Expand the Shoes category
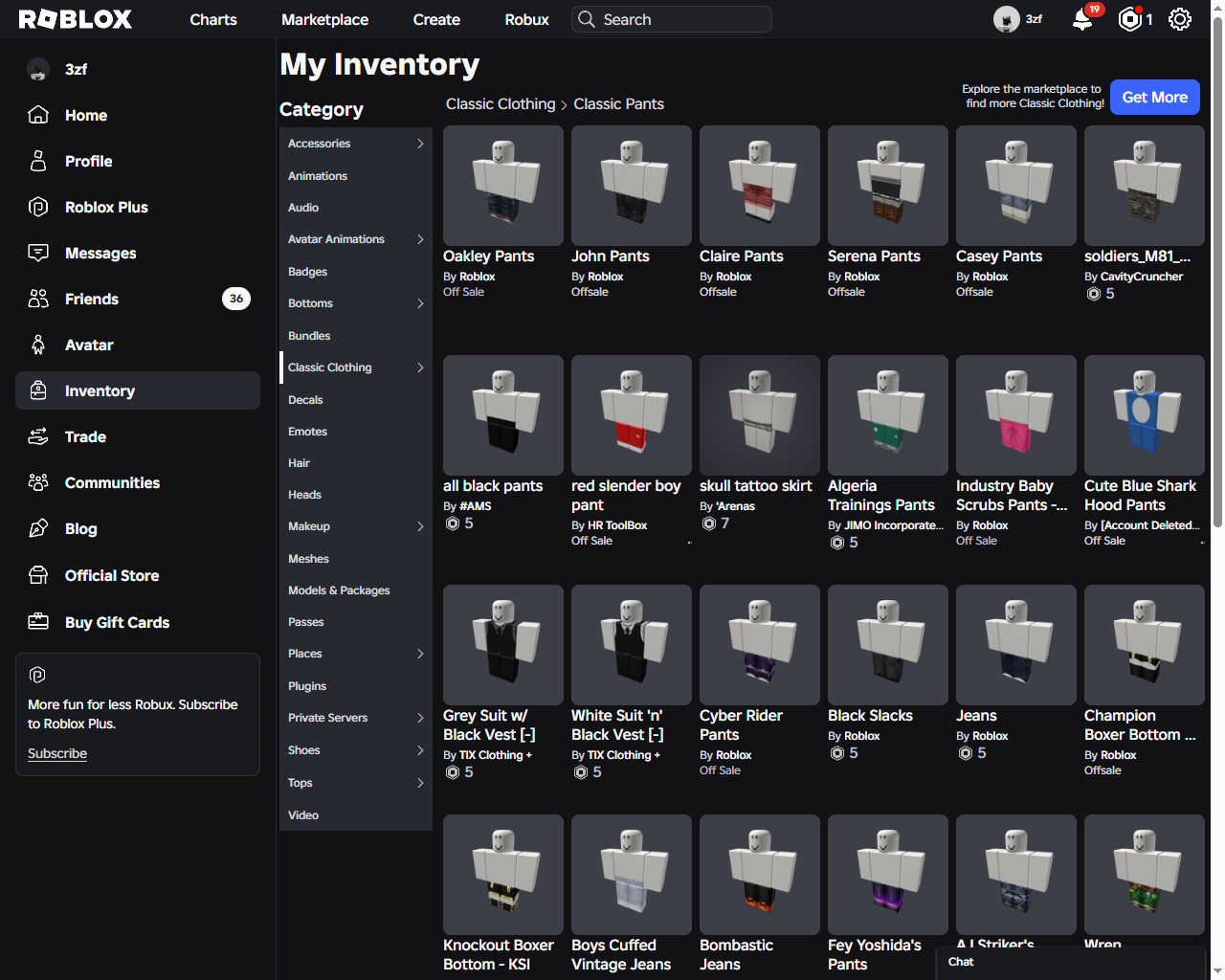1225x980 pixels. pyautogui.click(x=420, y=750)
